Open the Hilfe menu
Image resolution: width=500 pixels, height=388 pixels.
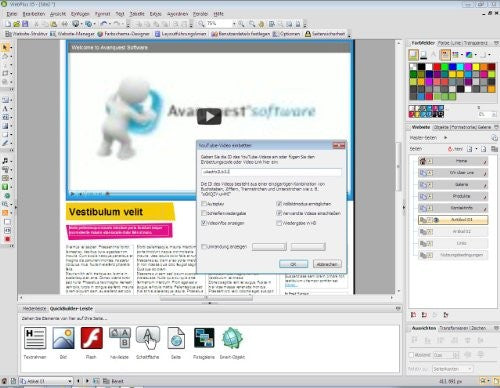(x=219, y=14)
